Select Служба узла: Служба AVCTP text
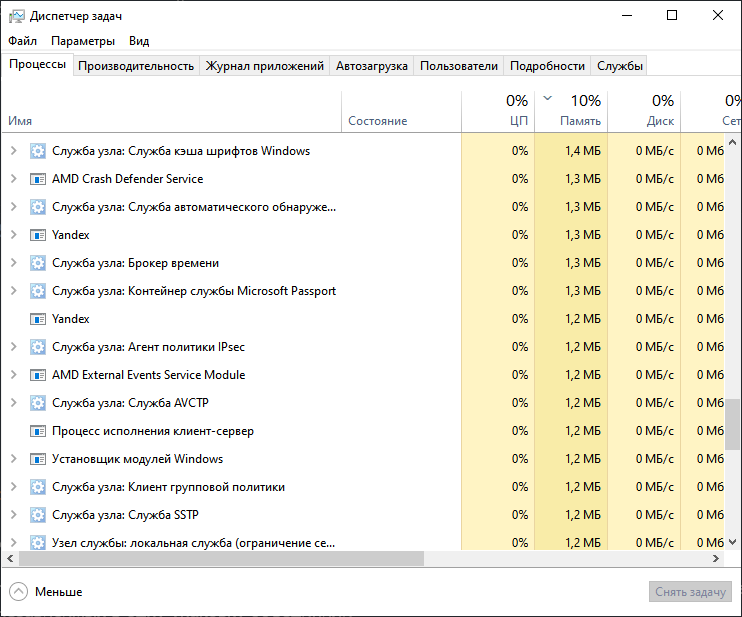This screenshot has width=742, height=617. 130,403
